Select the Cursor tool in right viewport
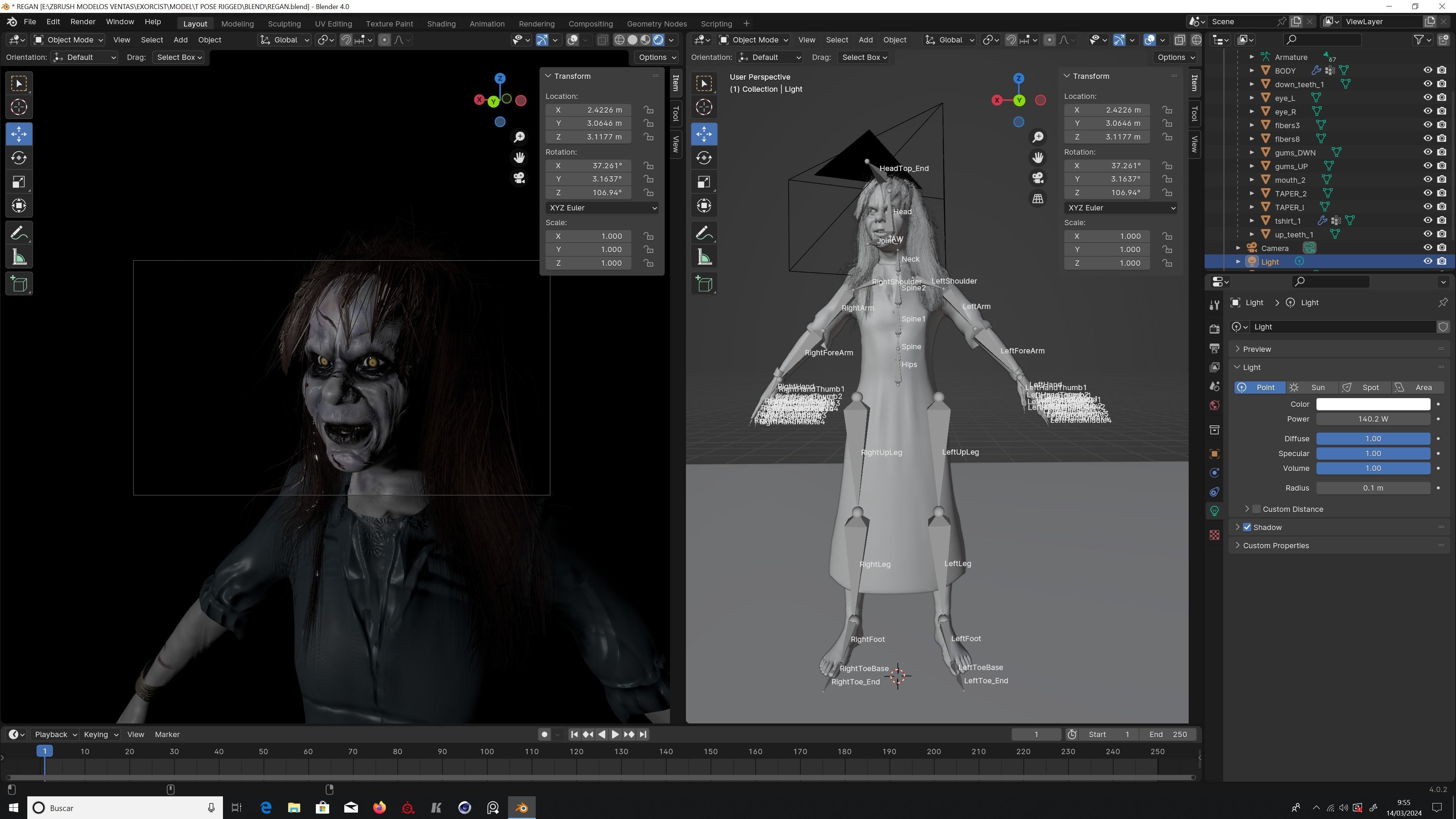This screenshot has width=1456, height=819. coord(704,107)
